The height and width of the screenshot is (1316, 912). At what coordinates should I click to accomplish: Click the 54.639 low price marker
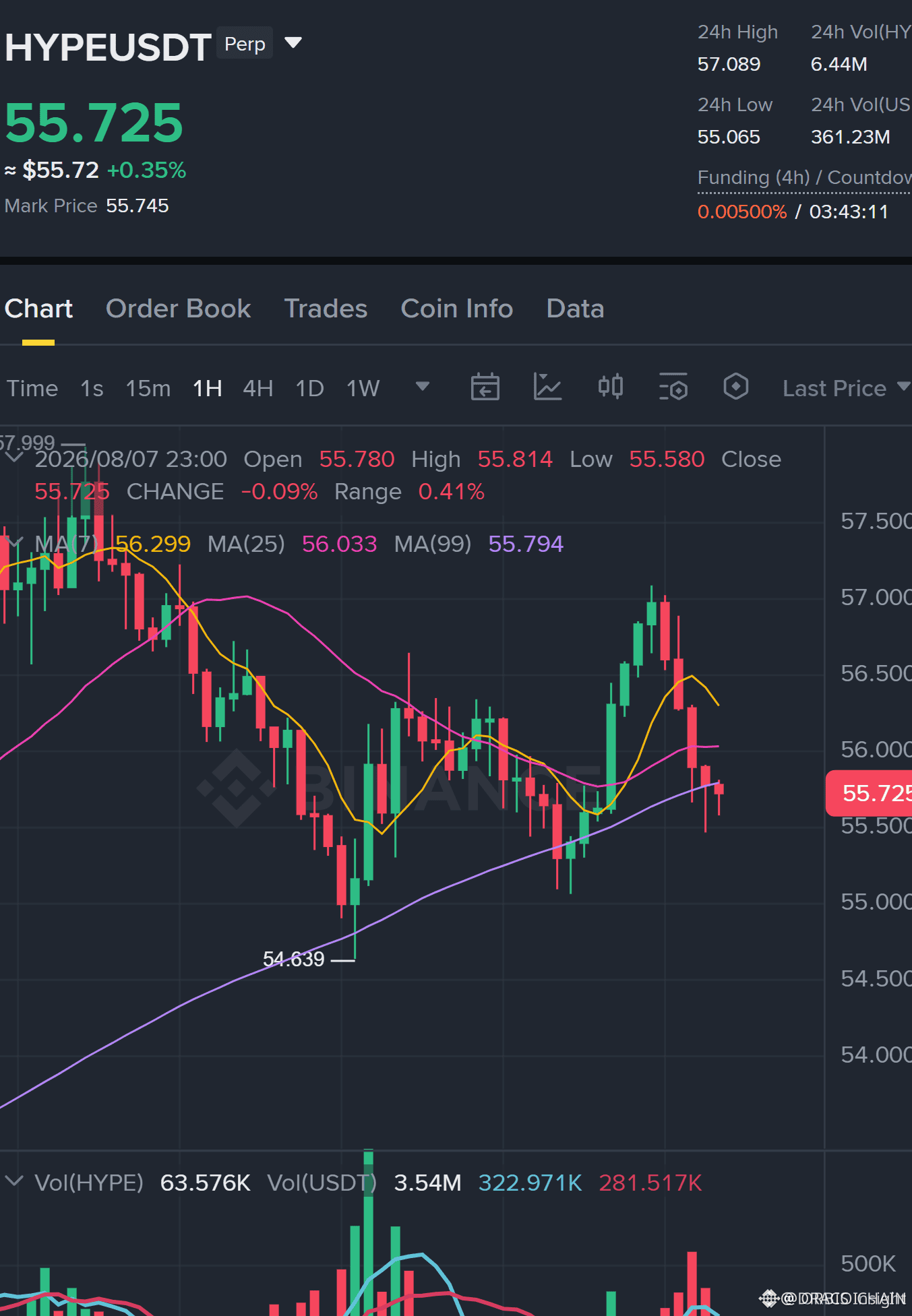[x=294, y=959]
